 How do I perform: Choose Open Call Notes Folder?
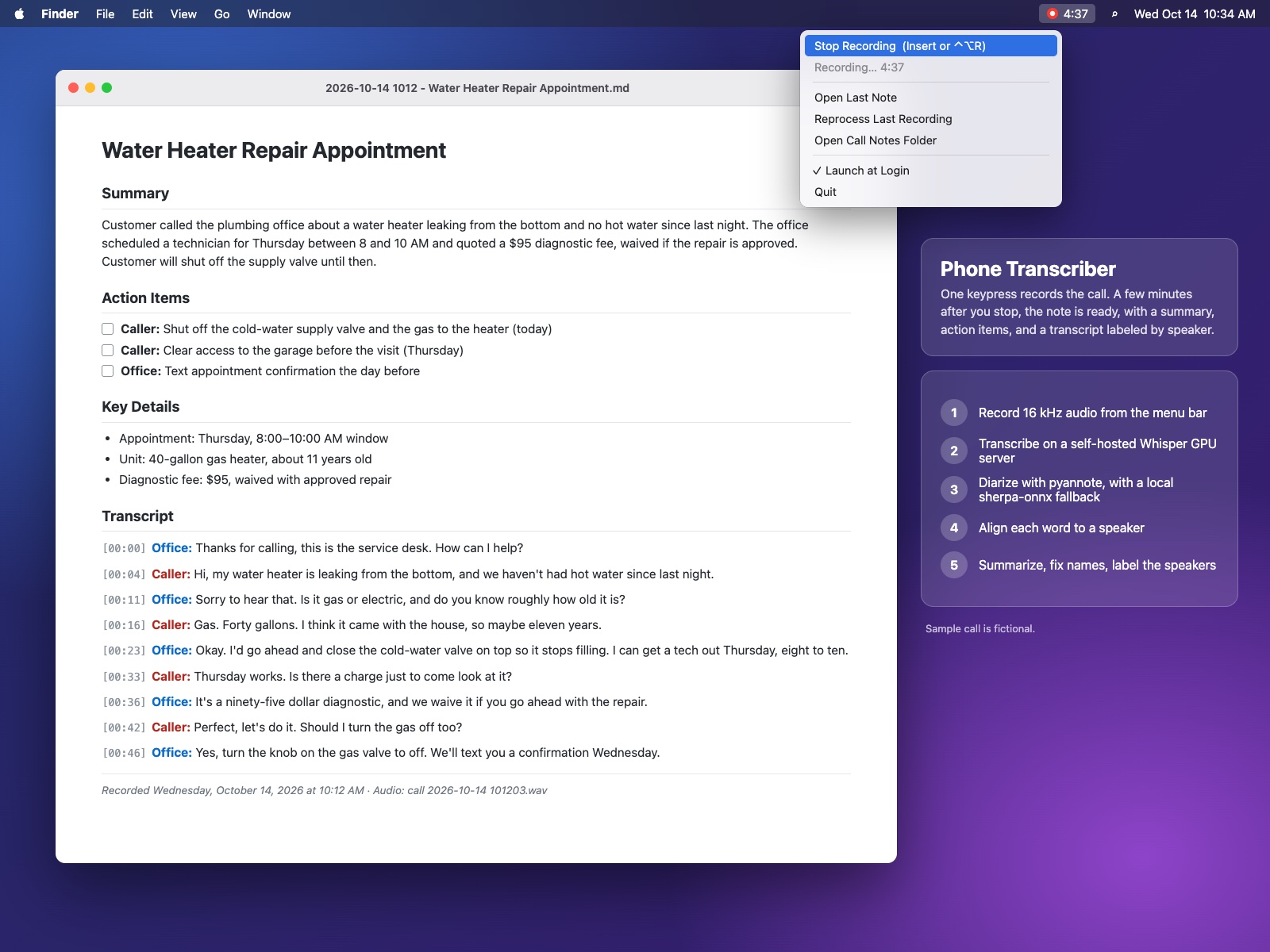point(931,140)
